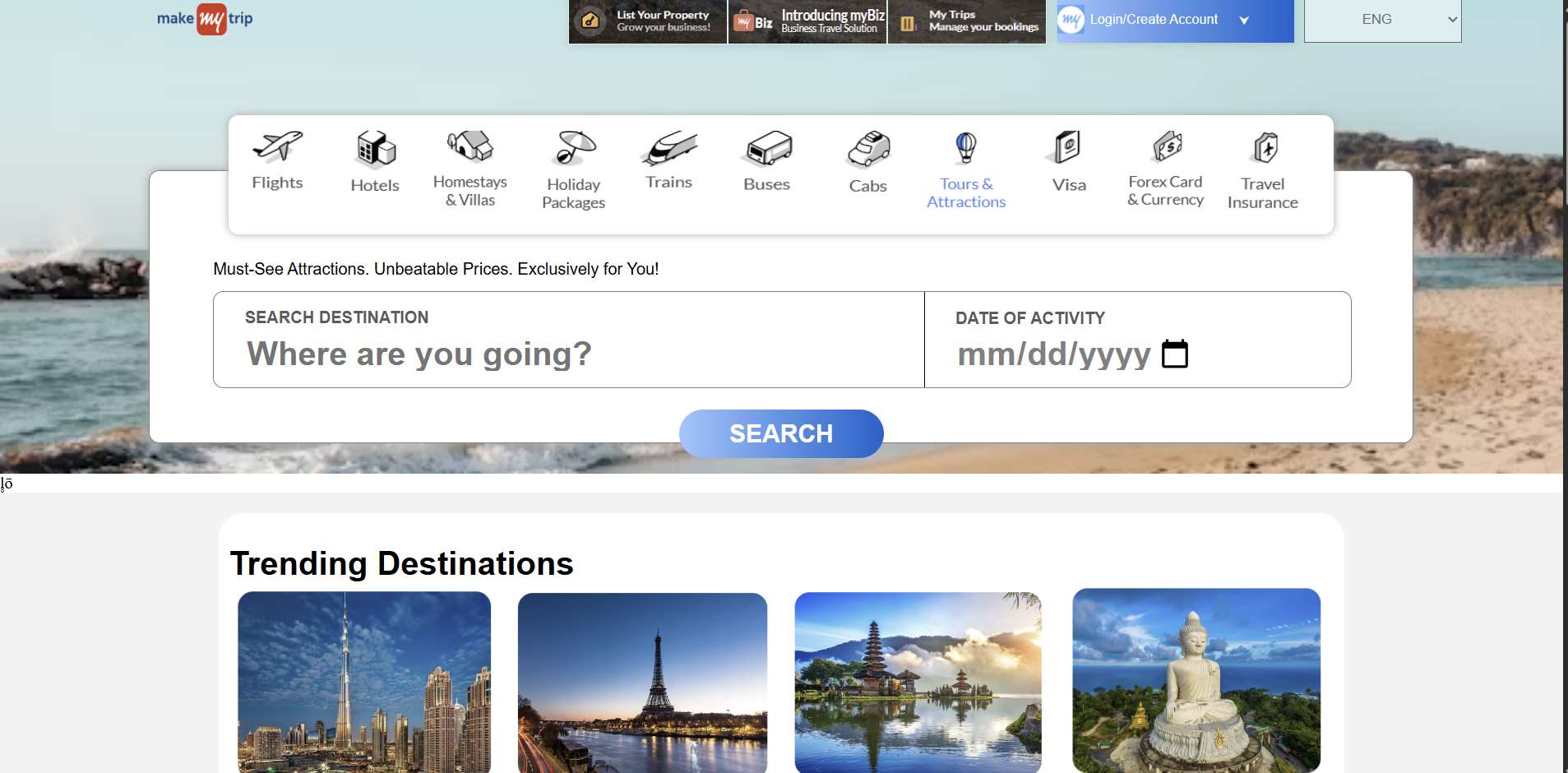Open List Your Property link

(648, 21)
